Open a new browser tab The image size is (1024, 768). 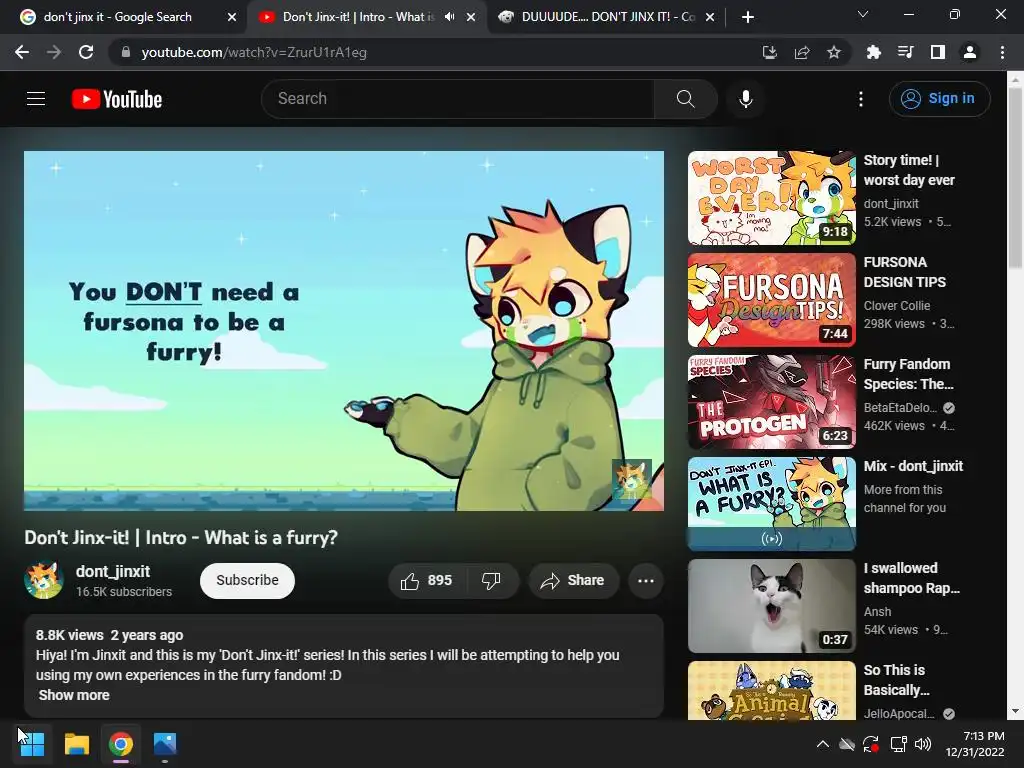[x=748, y=17]
